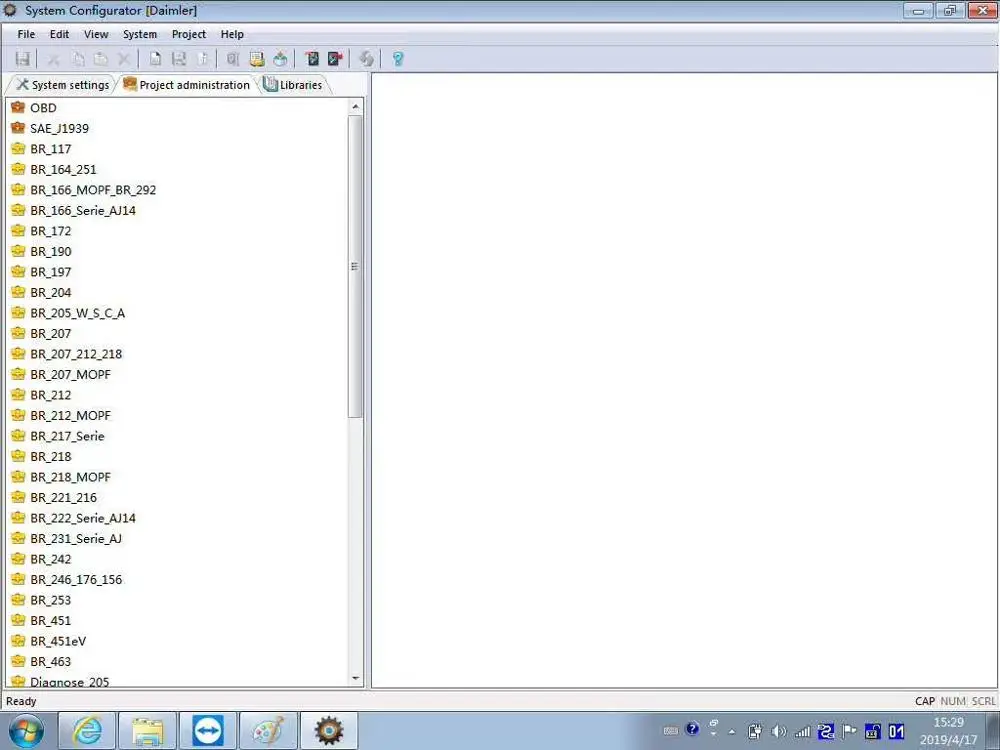
Task: Select the BR_253 project
Action: pos(51,600)
